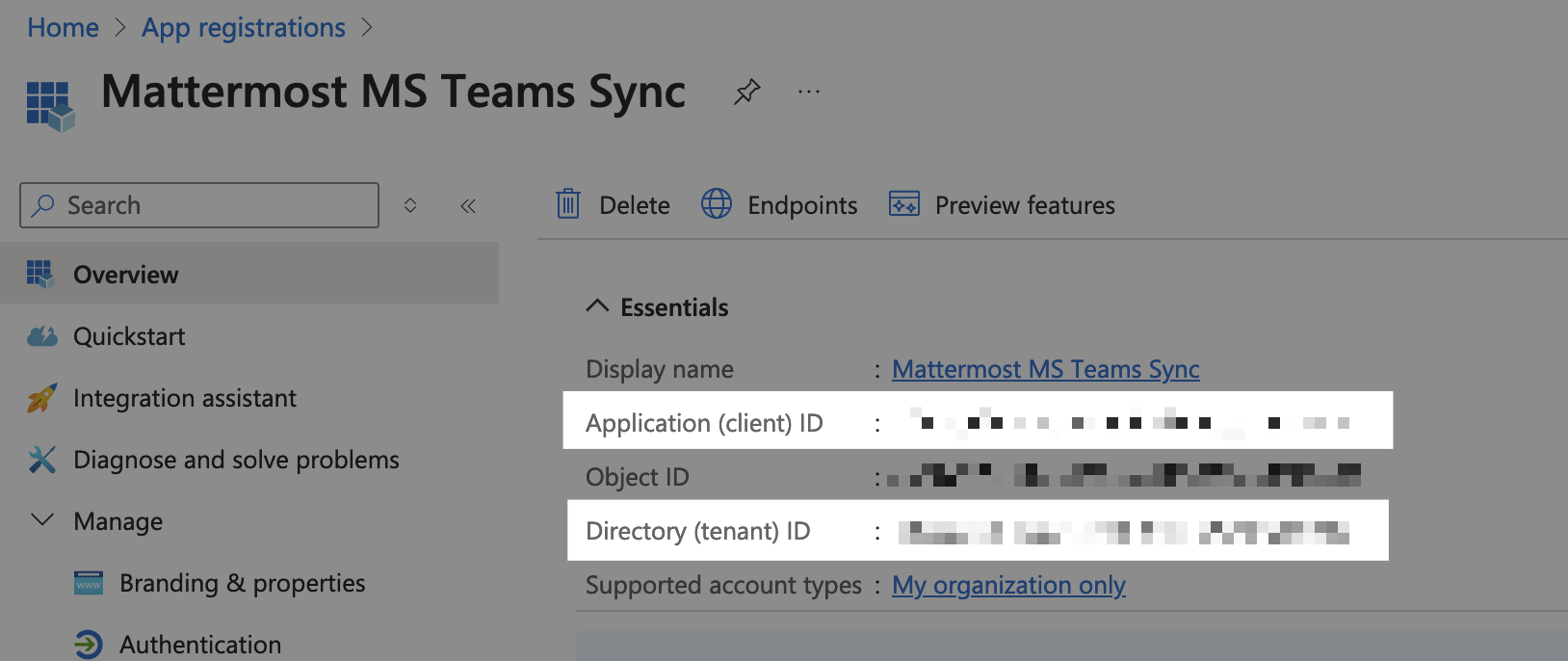Screen dimensions: 1568x661
Task: Click the Delete trash can icon
Action: (568, 204)
